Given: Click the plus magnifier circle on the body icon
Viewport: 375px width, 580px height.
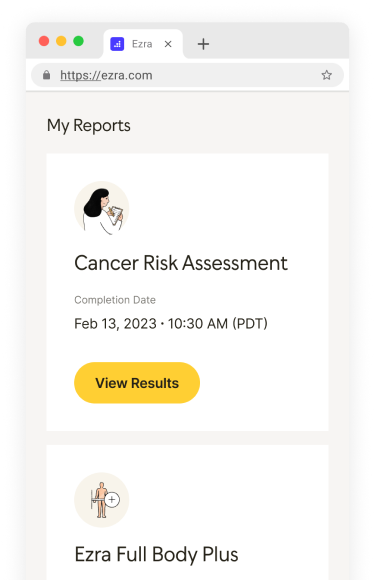Looking at the screenshot, I should [112, 500].
